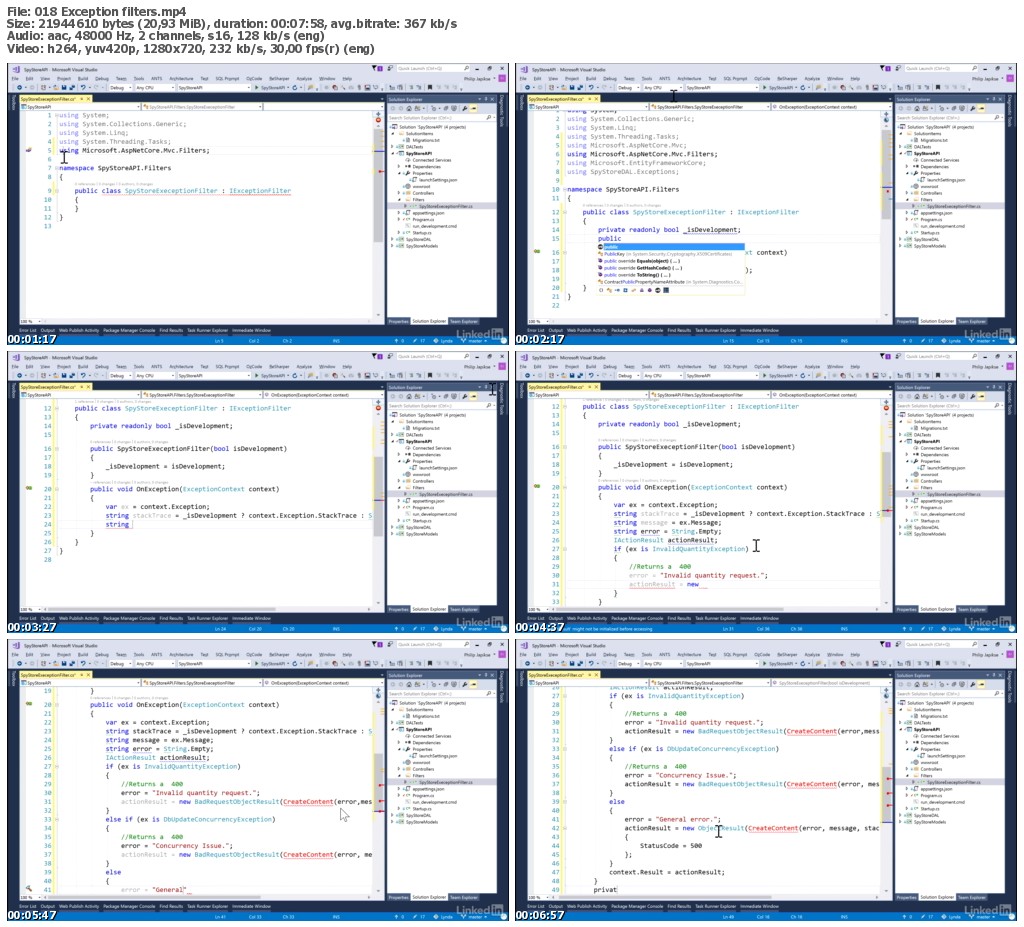This screenshot has height=927, width=1024.
Task: Select SpyStoreExceptionFilter.cs in the 00:05:47 Solution Explorer
Action: point(446,783)
